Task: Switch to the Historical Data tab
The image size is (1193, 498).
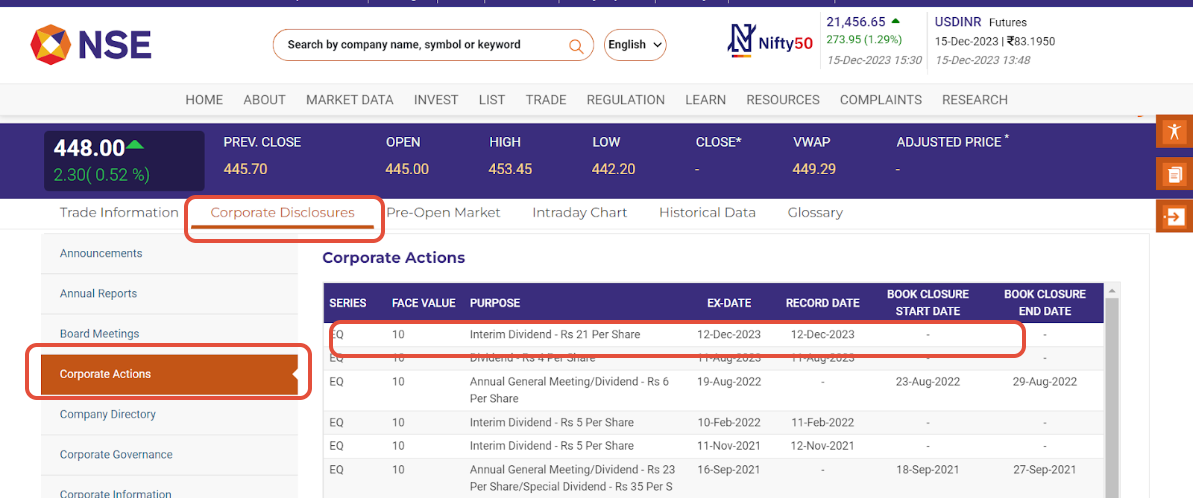Action: click(707, 212)
